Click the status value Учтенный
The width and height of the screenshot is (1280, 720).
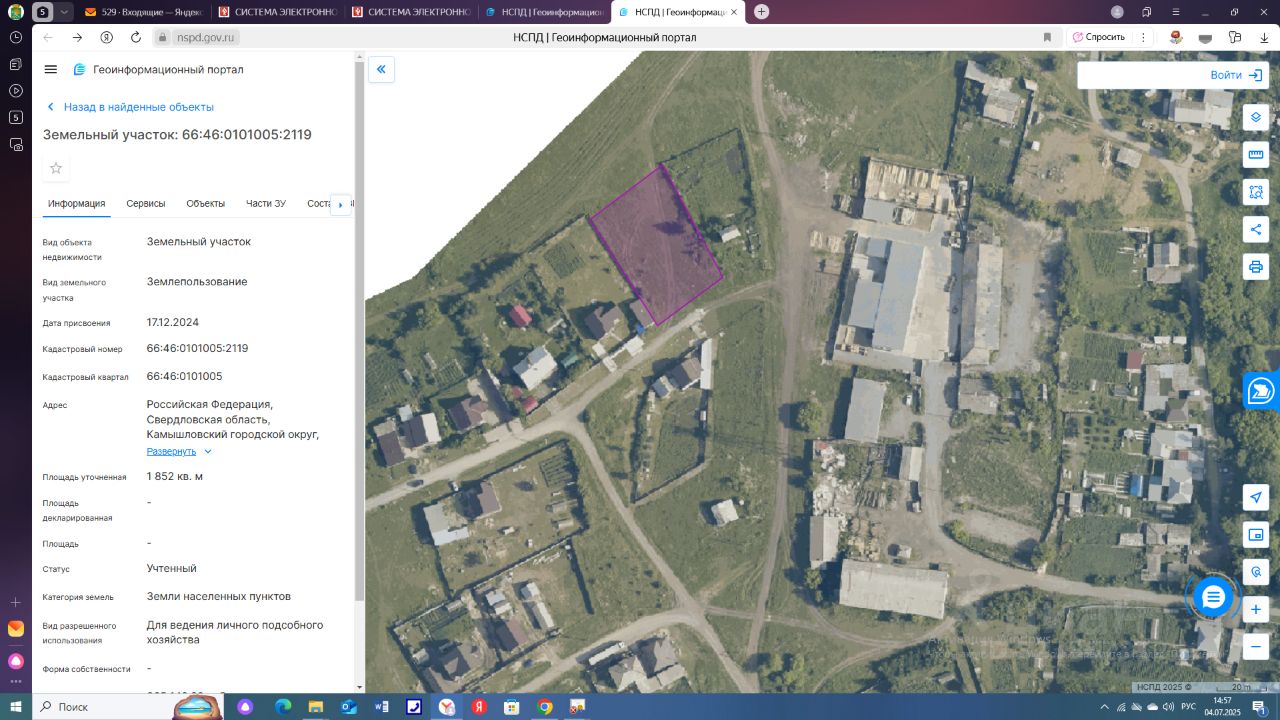(x=172, y=568)
